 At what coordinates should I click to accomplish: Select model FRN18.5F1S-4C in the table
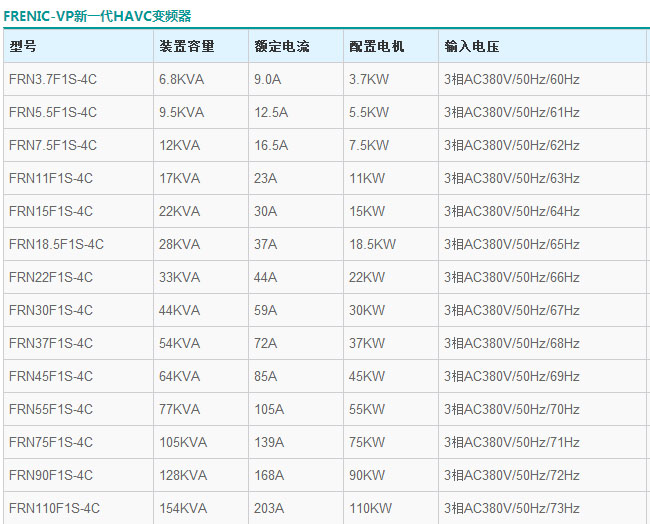click(x=56, y=244)
